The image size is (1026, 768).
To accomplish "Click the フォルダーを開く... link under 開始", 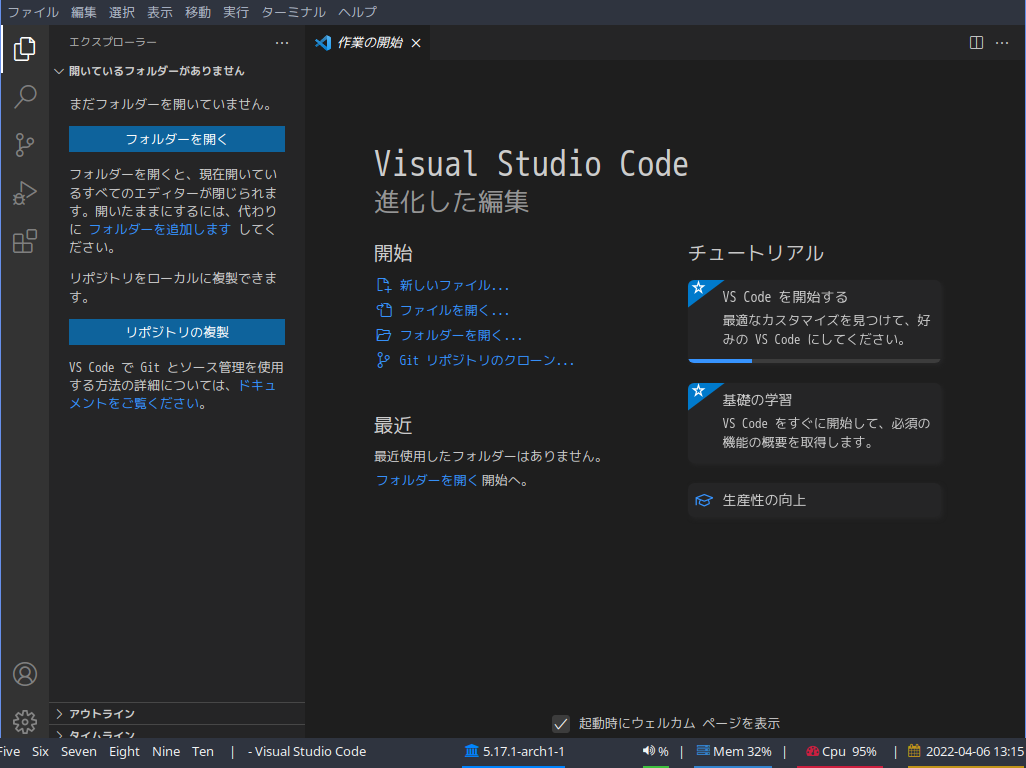I will coord(461,335).
